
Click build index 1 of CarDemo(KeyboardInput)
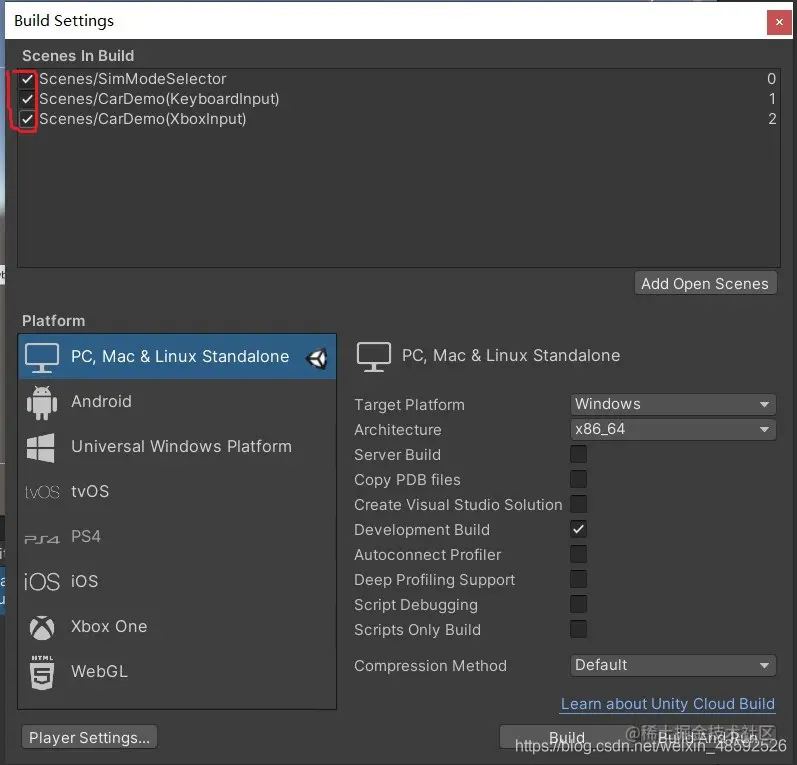[772, 99]
